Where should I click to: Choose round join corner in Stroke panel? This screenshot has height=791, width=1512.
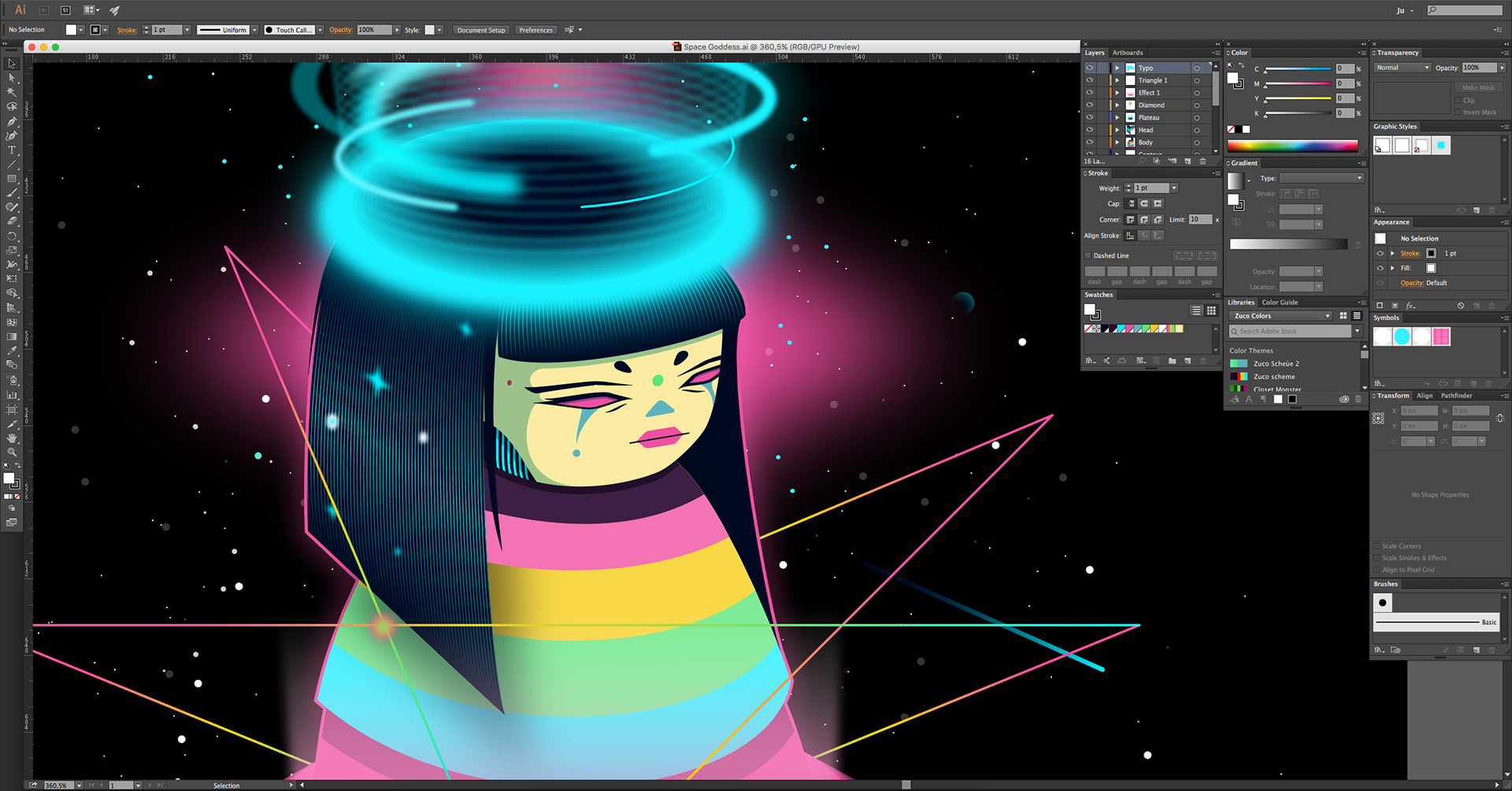1144,220
